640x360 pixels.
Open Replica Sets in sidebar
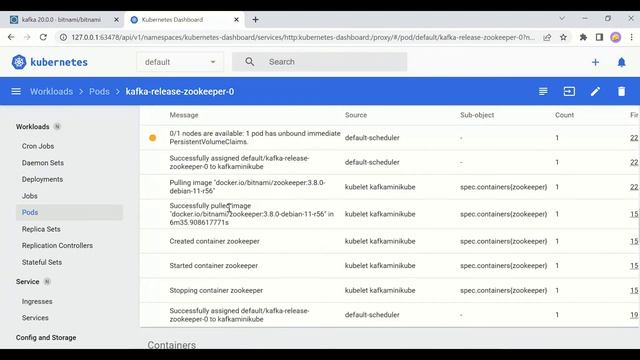41,229
